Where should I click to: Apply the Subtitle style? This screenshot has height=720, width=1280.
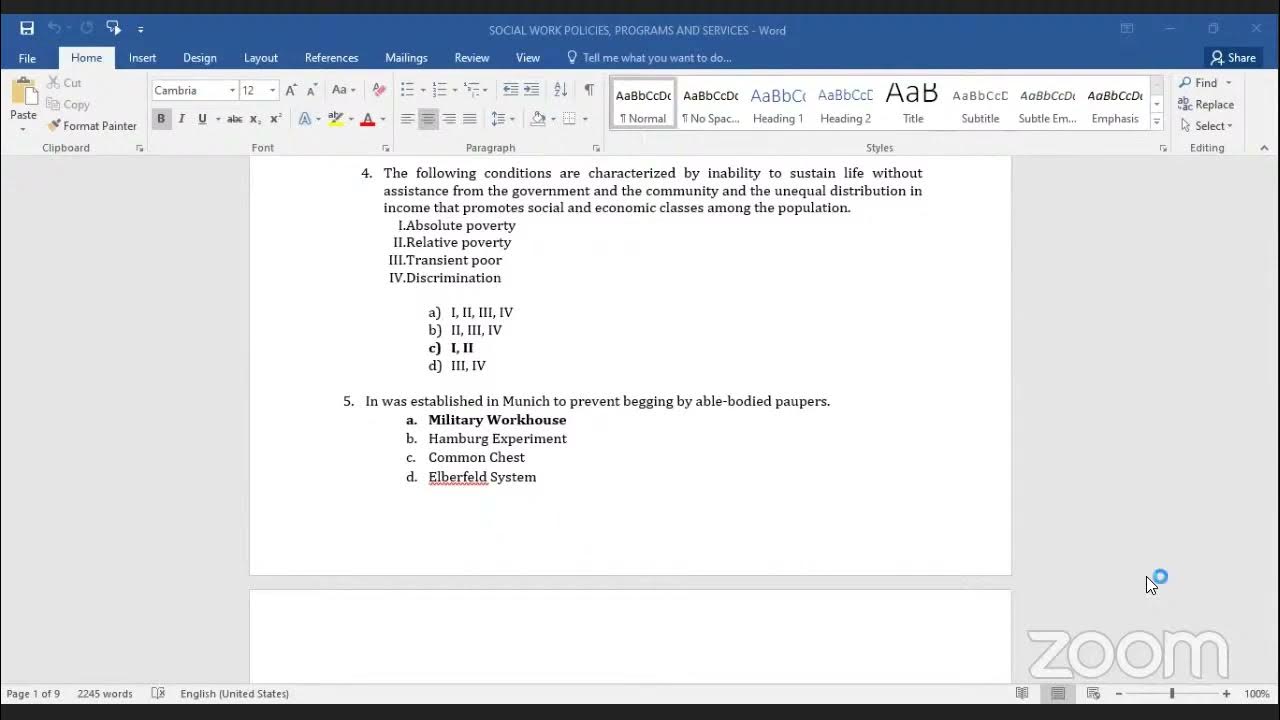pos(980,103)
